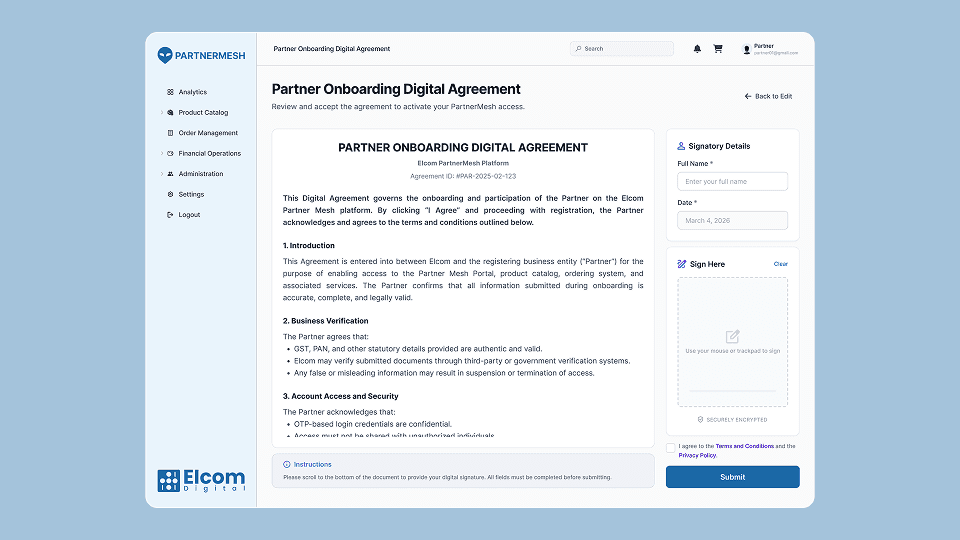Viewport: 960px width, 540px height.
Task: Click the Search box in header
Action: tap(622, 49)
